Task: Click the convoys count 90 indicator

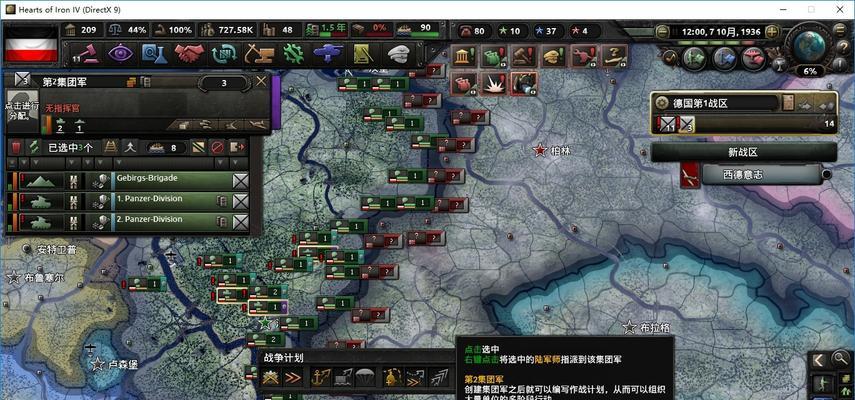Action: click(419, 29)
